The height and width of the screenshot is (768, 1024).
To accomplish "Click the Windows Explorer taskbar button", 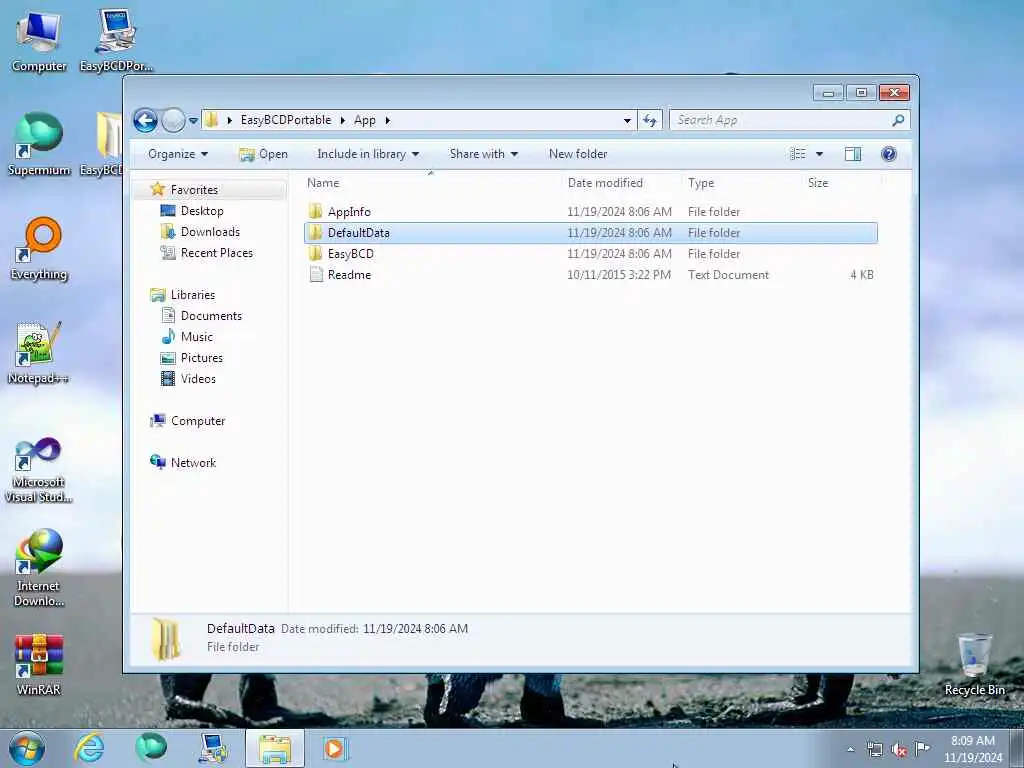I will (x=275, y=748).
